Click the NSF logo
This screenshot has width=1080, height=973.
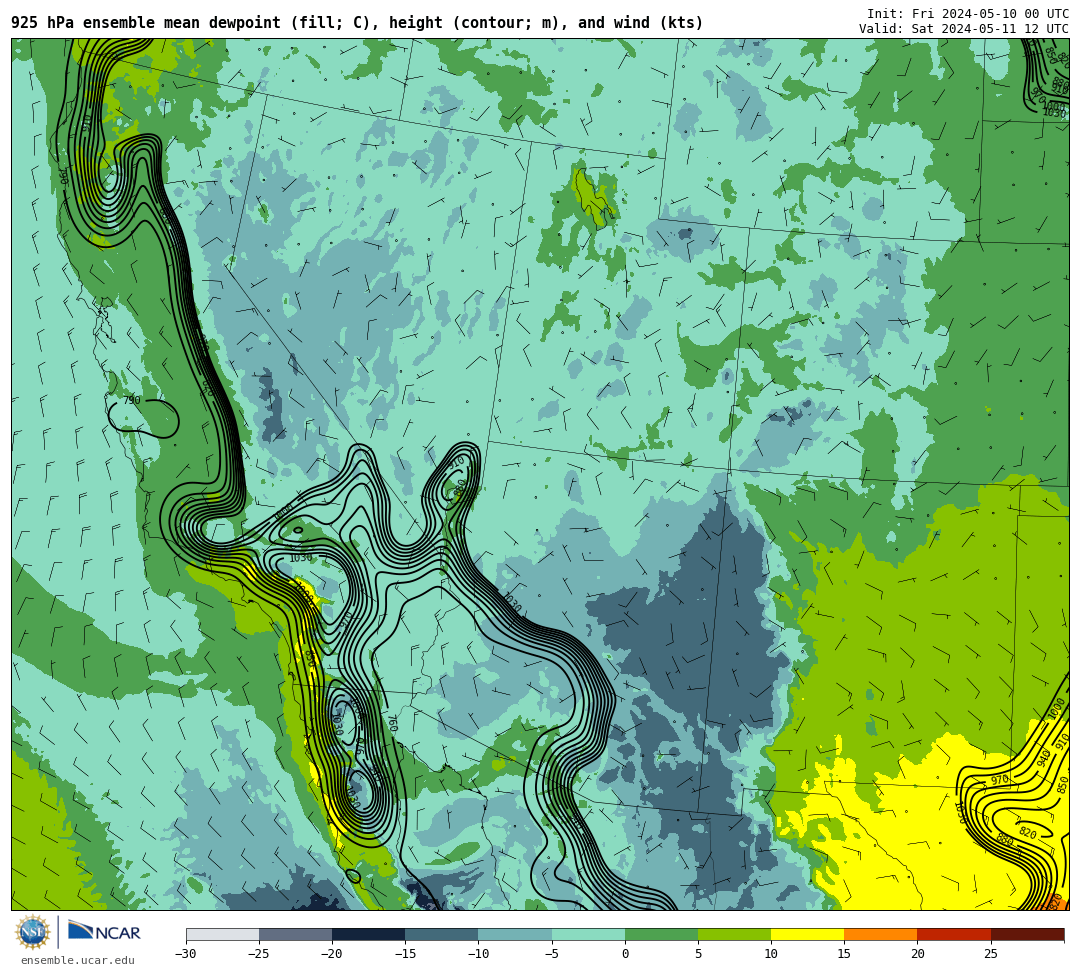click(x=32, y=932)
